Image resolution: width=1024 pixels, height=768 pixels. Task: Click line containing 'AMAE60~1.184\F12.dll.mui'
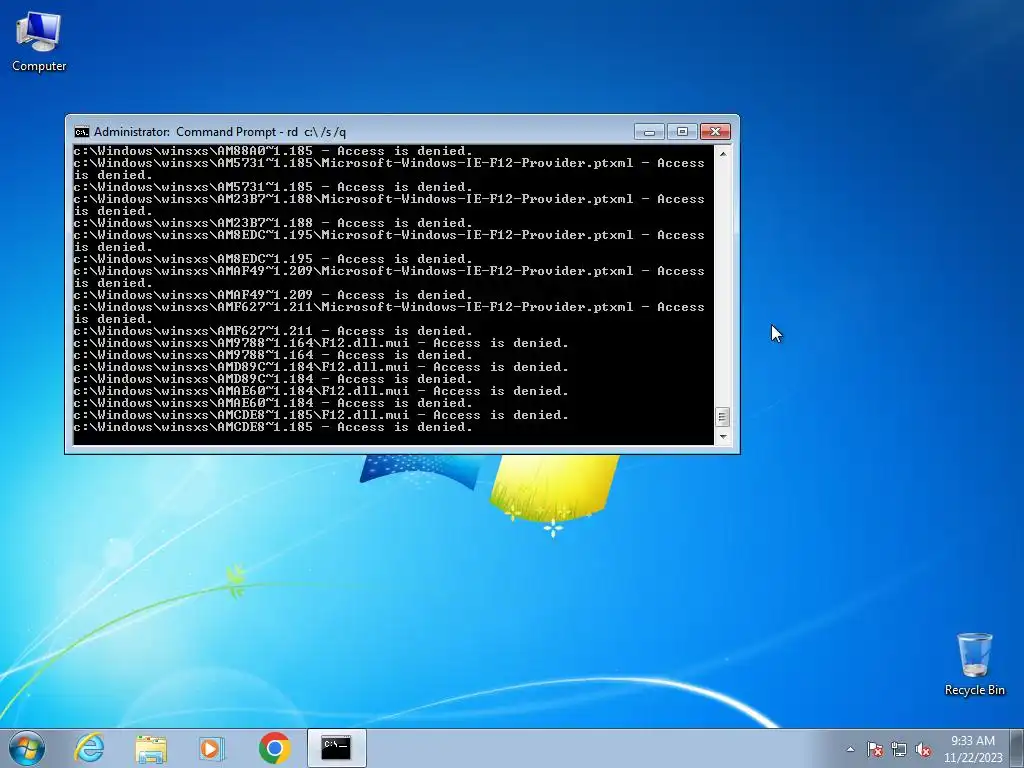click(321, 391)
